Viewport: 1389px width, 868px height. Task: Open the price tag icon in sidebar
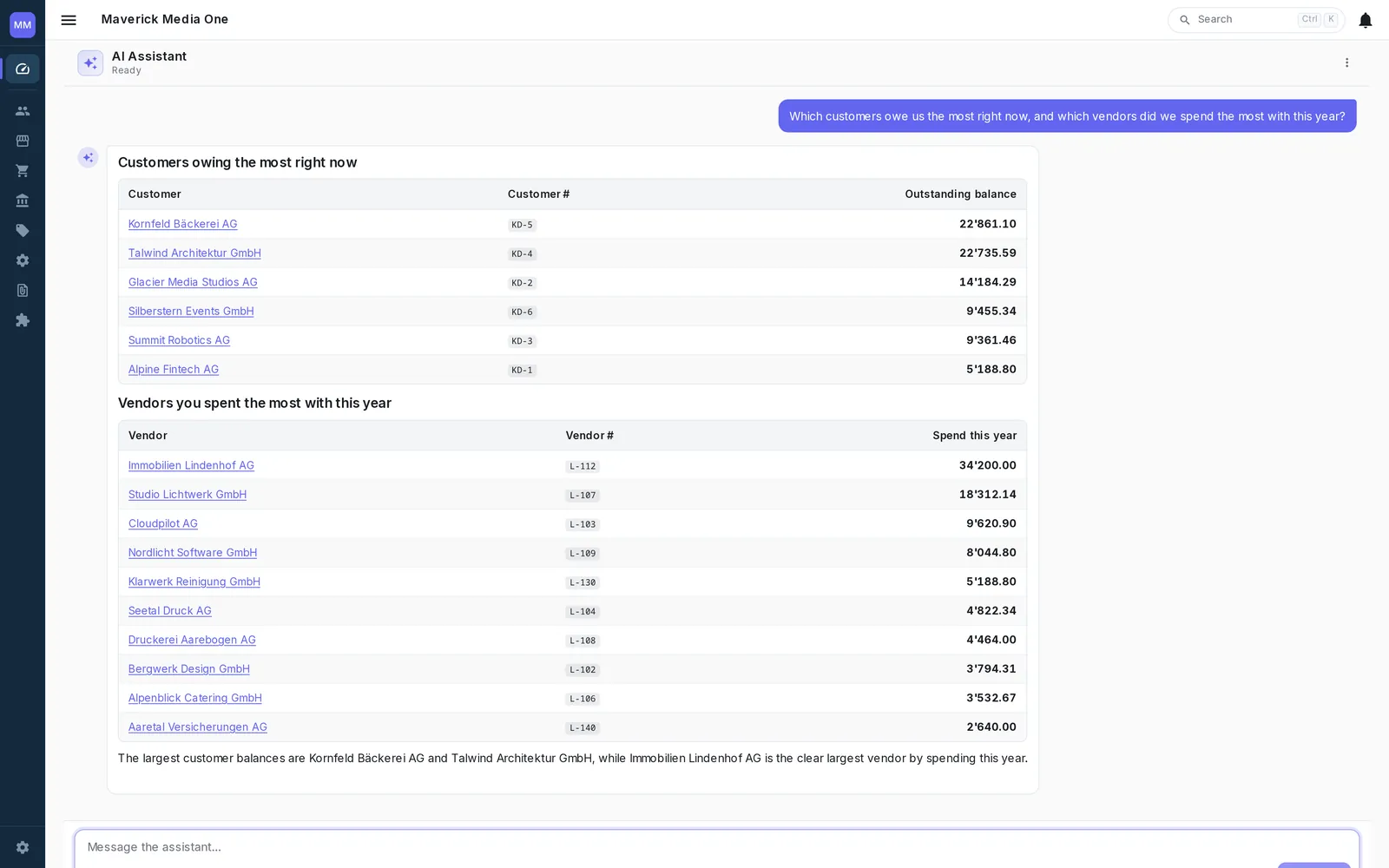23,231
